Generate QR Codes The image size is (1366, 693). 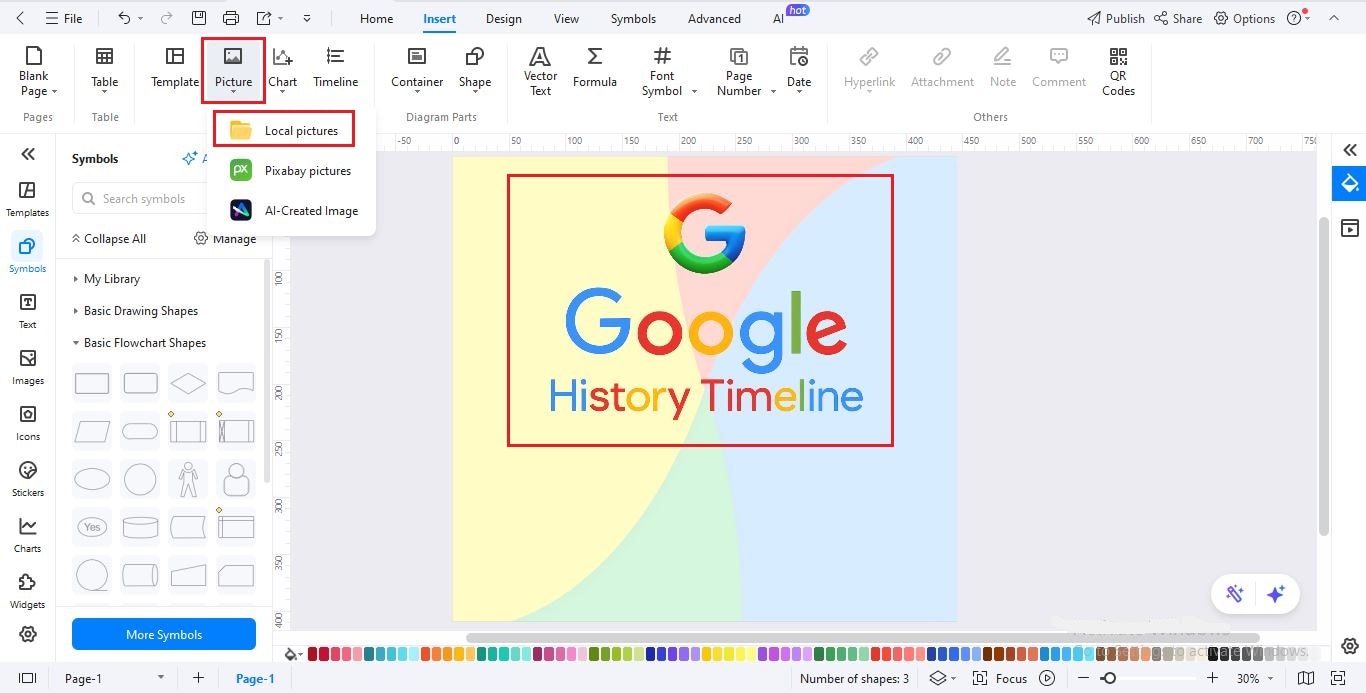pyautogui.click(x=1118, y=70)
